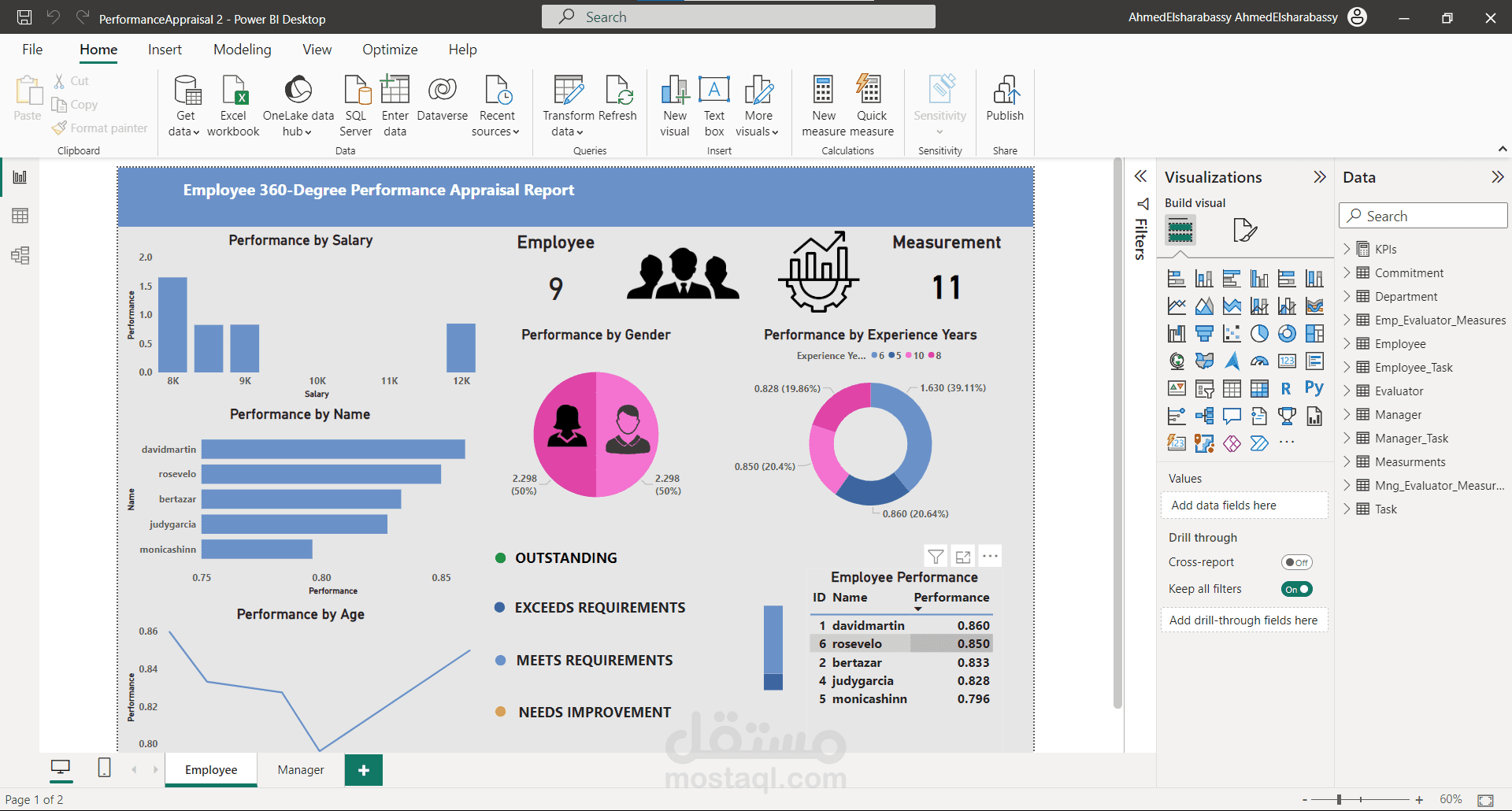Image resolution: width=1512 pixels, height=811 pixels.
Task: Choose the funnel visual
Action: tap(1204, 334)
